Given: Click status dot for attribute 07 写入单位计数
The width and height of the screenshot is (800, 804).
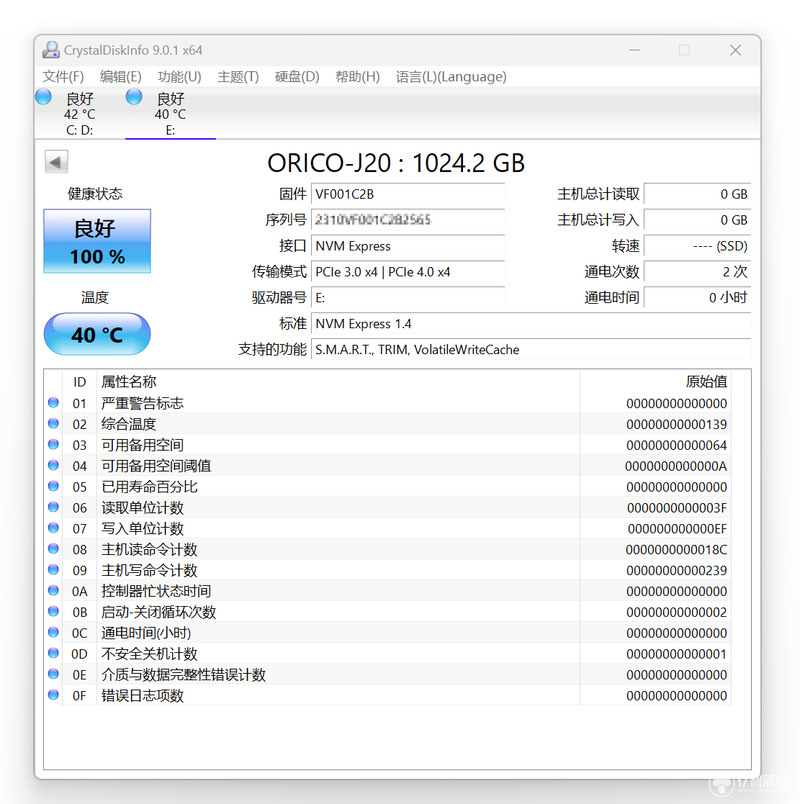Looking at the screenshot, I should (x=53, y=528).
